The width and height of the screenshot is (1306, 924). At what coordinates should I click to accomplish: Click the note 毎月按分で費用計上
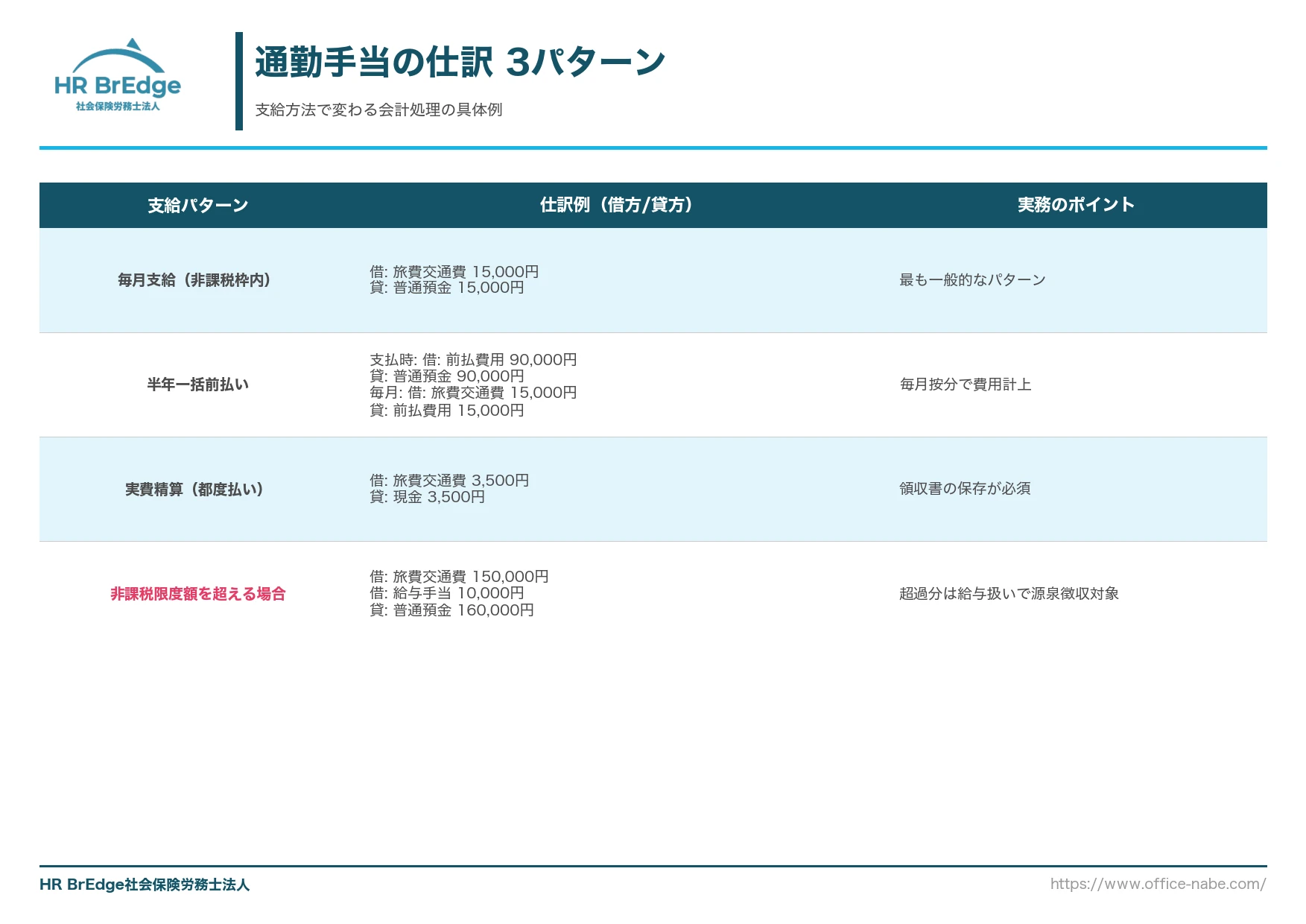point(966,385)
